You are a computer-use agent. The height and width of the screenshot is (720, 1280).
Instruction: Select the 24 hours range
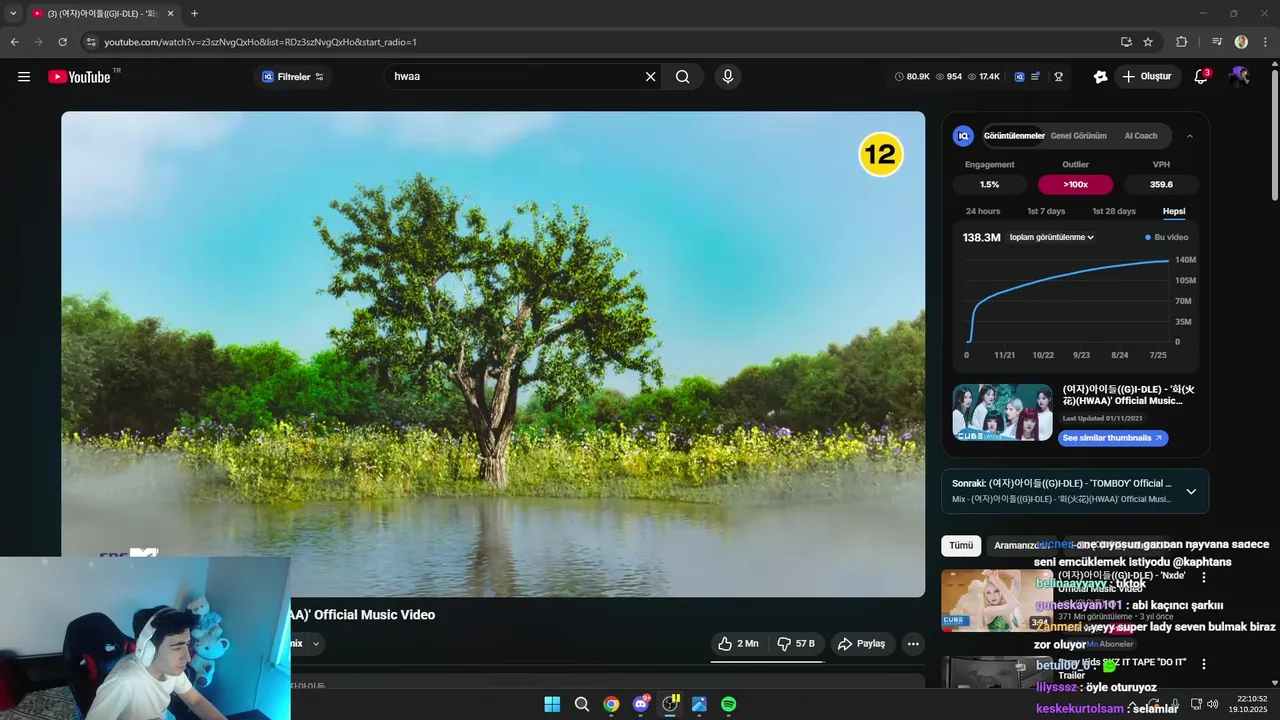point(983,212)
